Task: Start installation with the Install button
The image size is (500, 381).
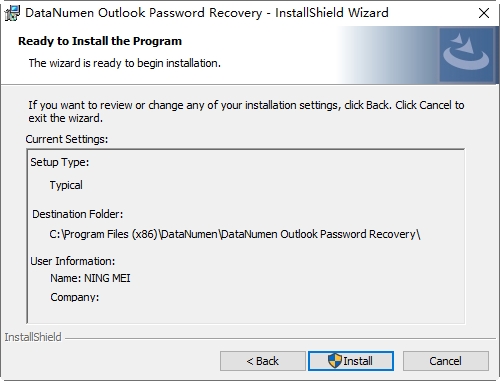Action: (351, 361)
